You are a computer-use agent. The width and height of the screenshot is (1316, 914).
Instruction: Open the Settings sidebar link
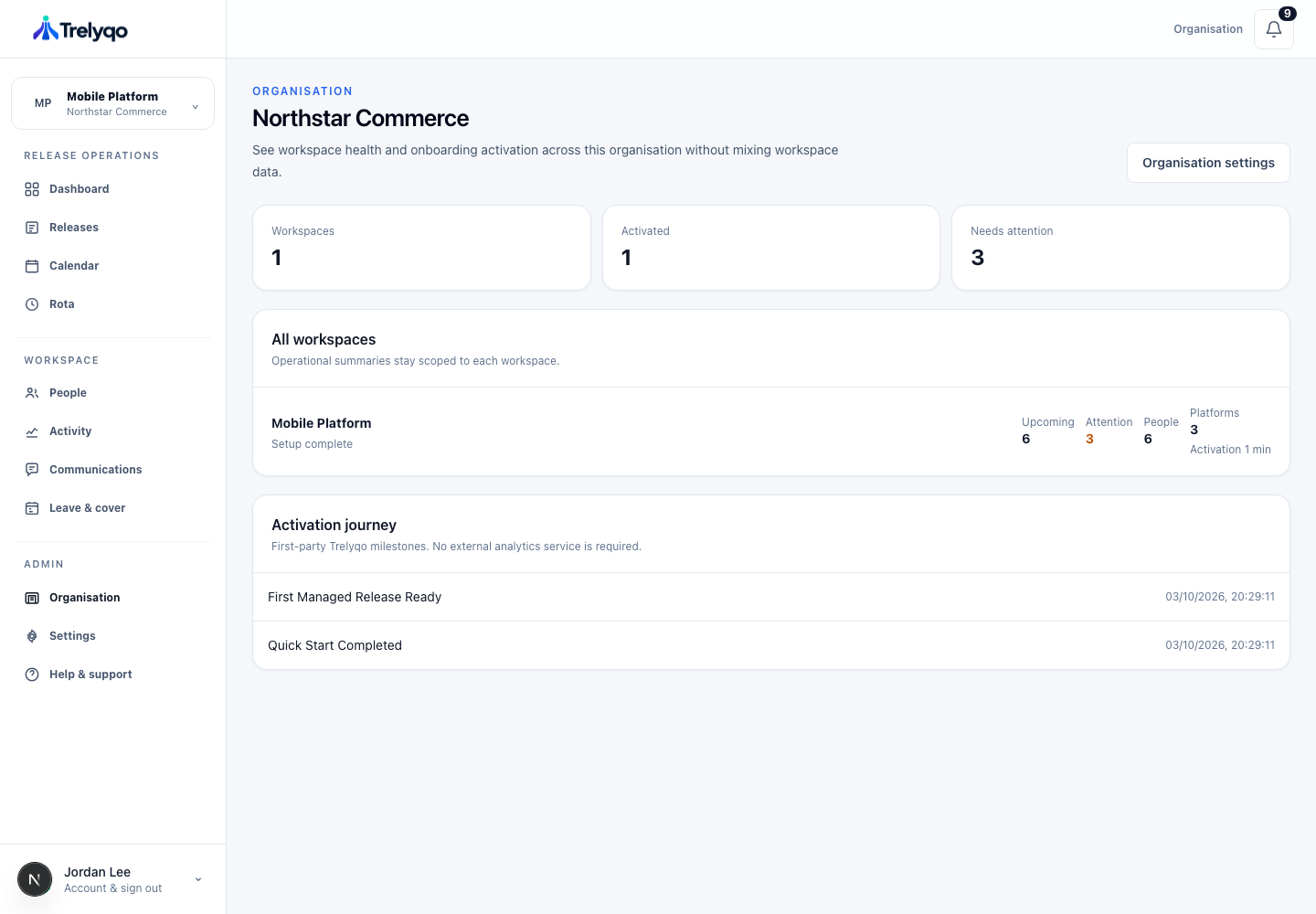(112, 636)
